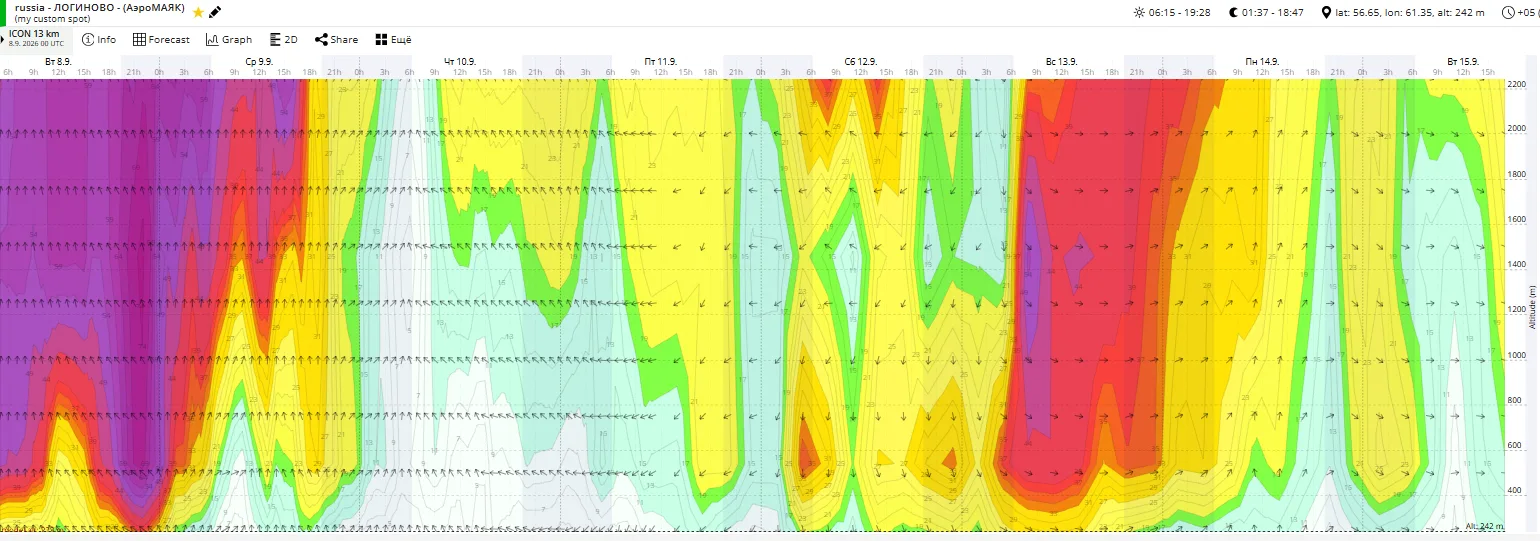The height and width of the screenshot is (541, 1540).
Task: Click the (my custom spot) subtitle
Action: pos(52,19)
